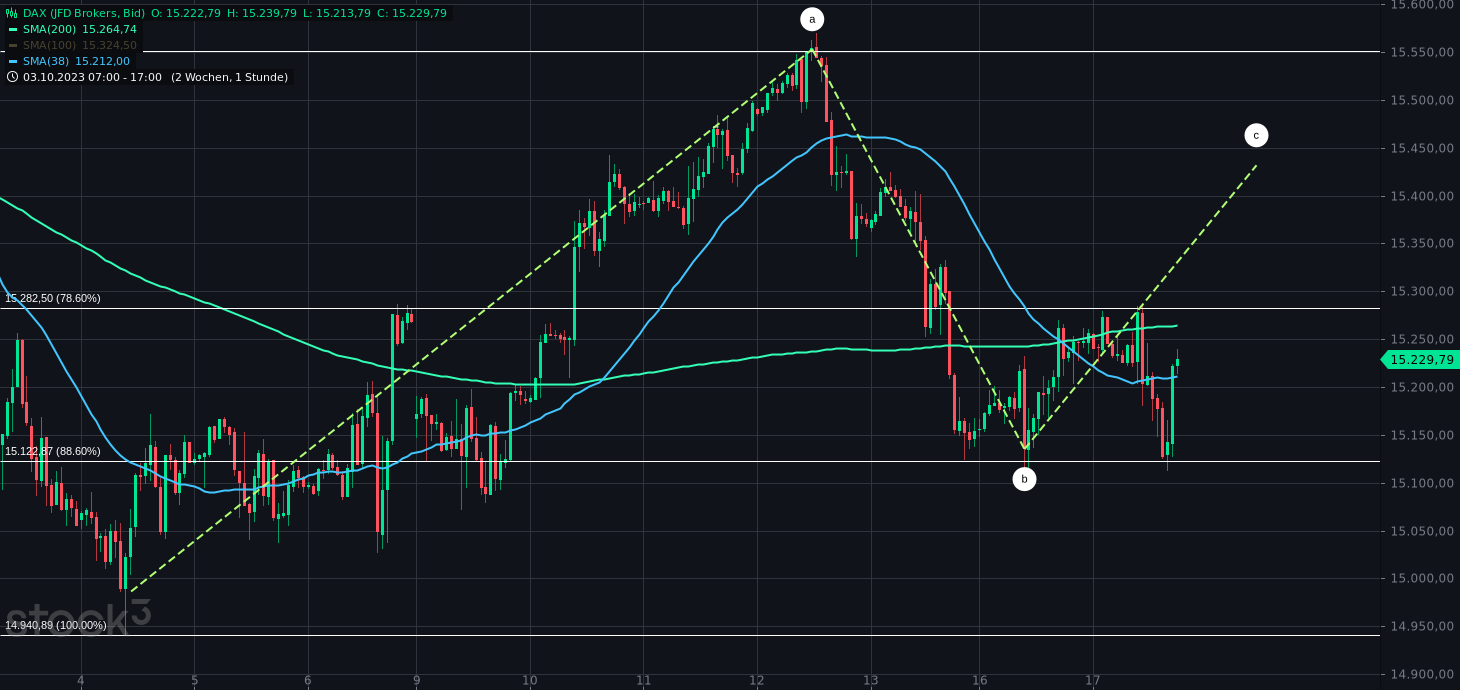Toggle visibility of the SMA(200) indicator

coord(12,29)
